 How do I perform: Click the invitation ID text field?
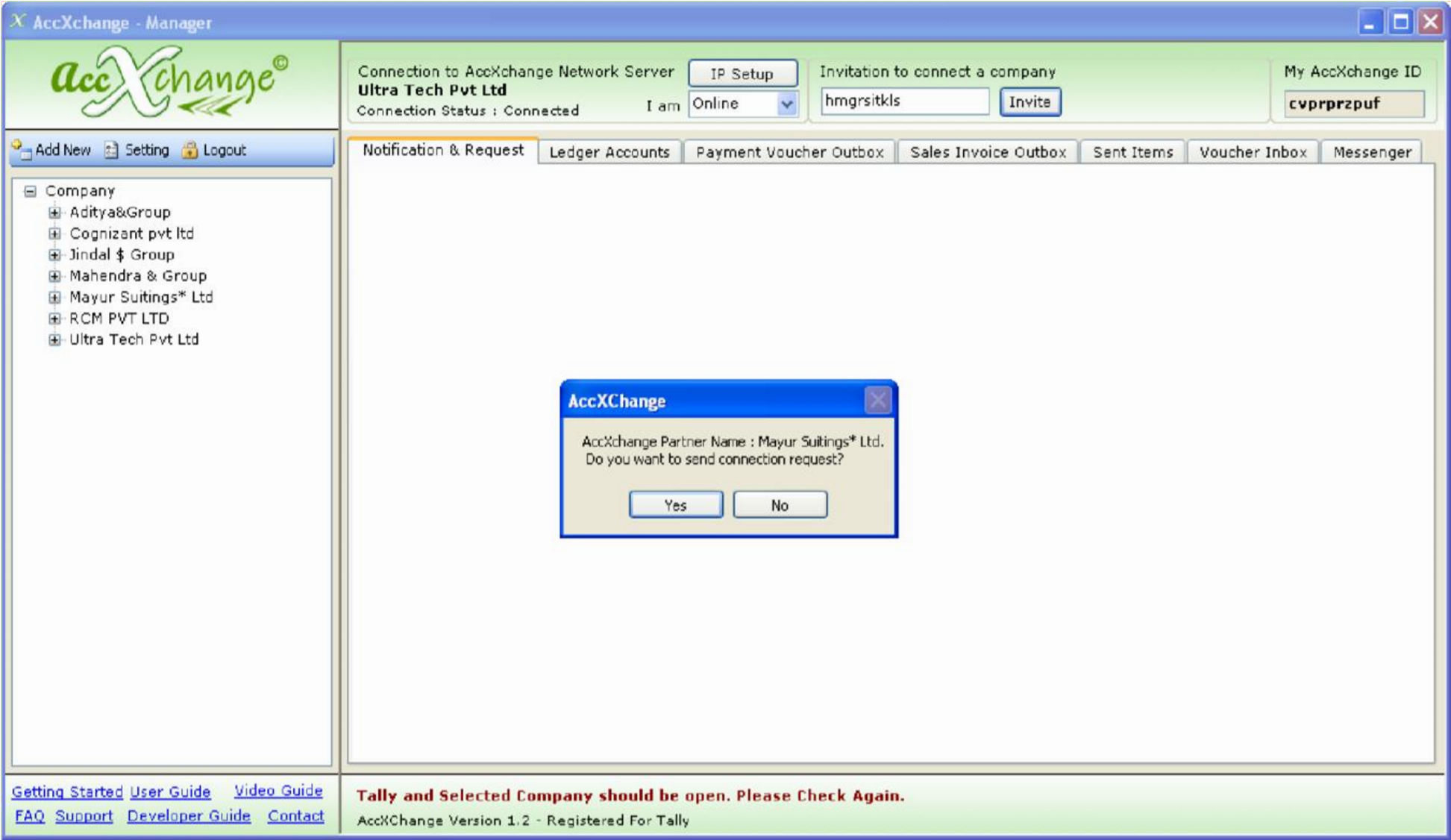click(x=903, y=101)
